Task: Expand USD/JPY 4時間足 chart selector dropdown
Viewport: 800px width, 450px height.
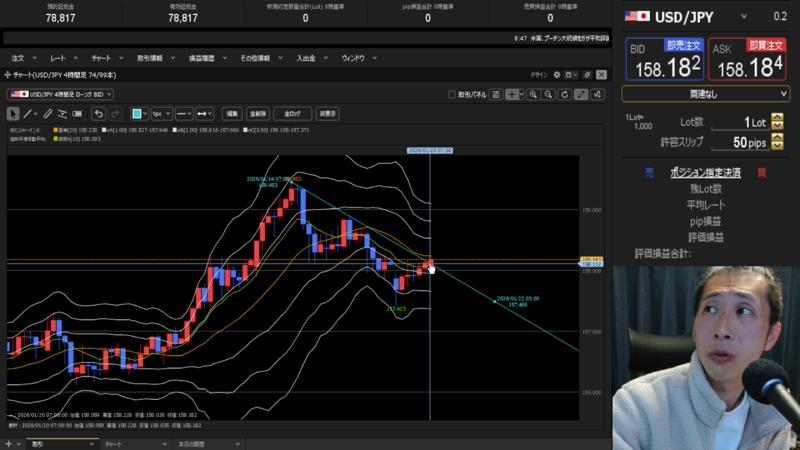Action: coord(60,94)
